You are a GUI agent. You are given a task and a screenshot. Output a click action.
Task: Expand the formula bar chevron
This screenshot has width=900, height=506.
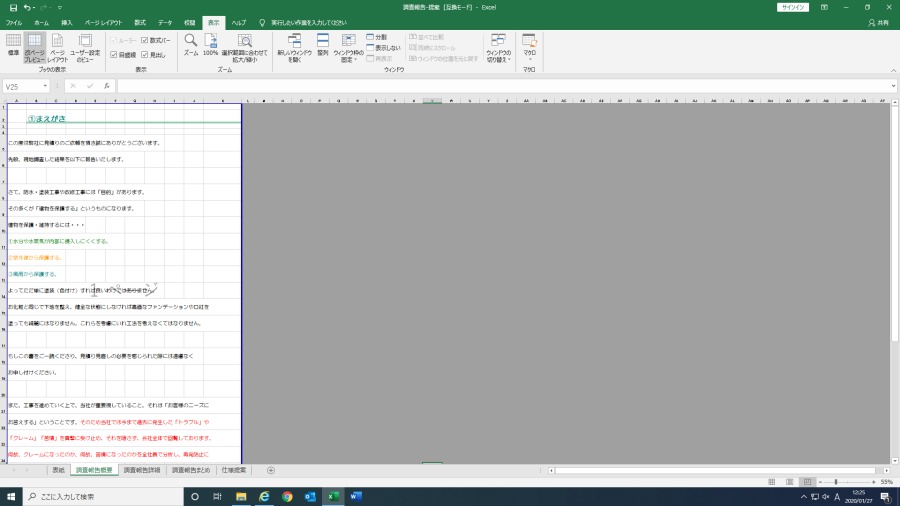coord(894,86)
